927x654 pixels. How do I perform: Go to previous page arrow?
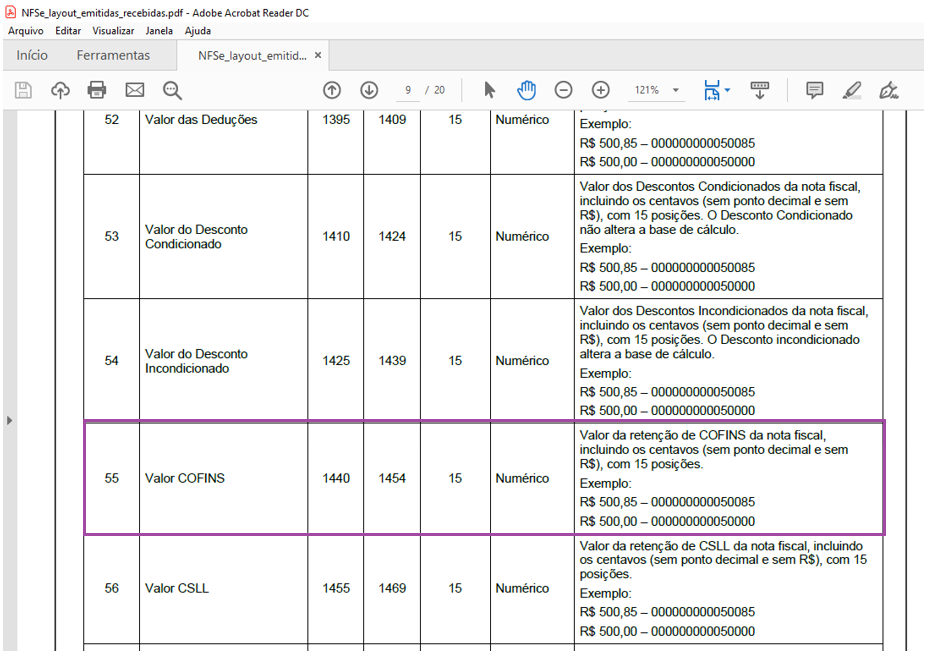pos(332,90)
